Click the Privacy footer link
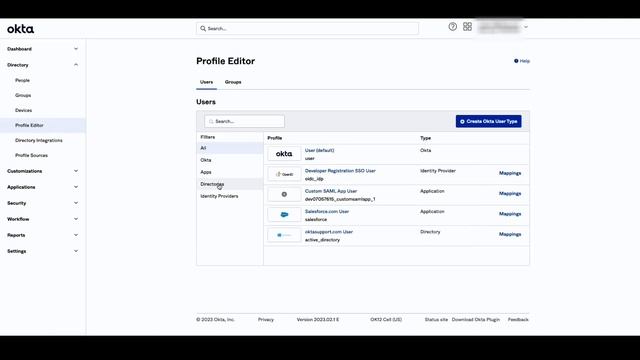640x360 pixels. click(266, 320)
